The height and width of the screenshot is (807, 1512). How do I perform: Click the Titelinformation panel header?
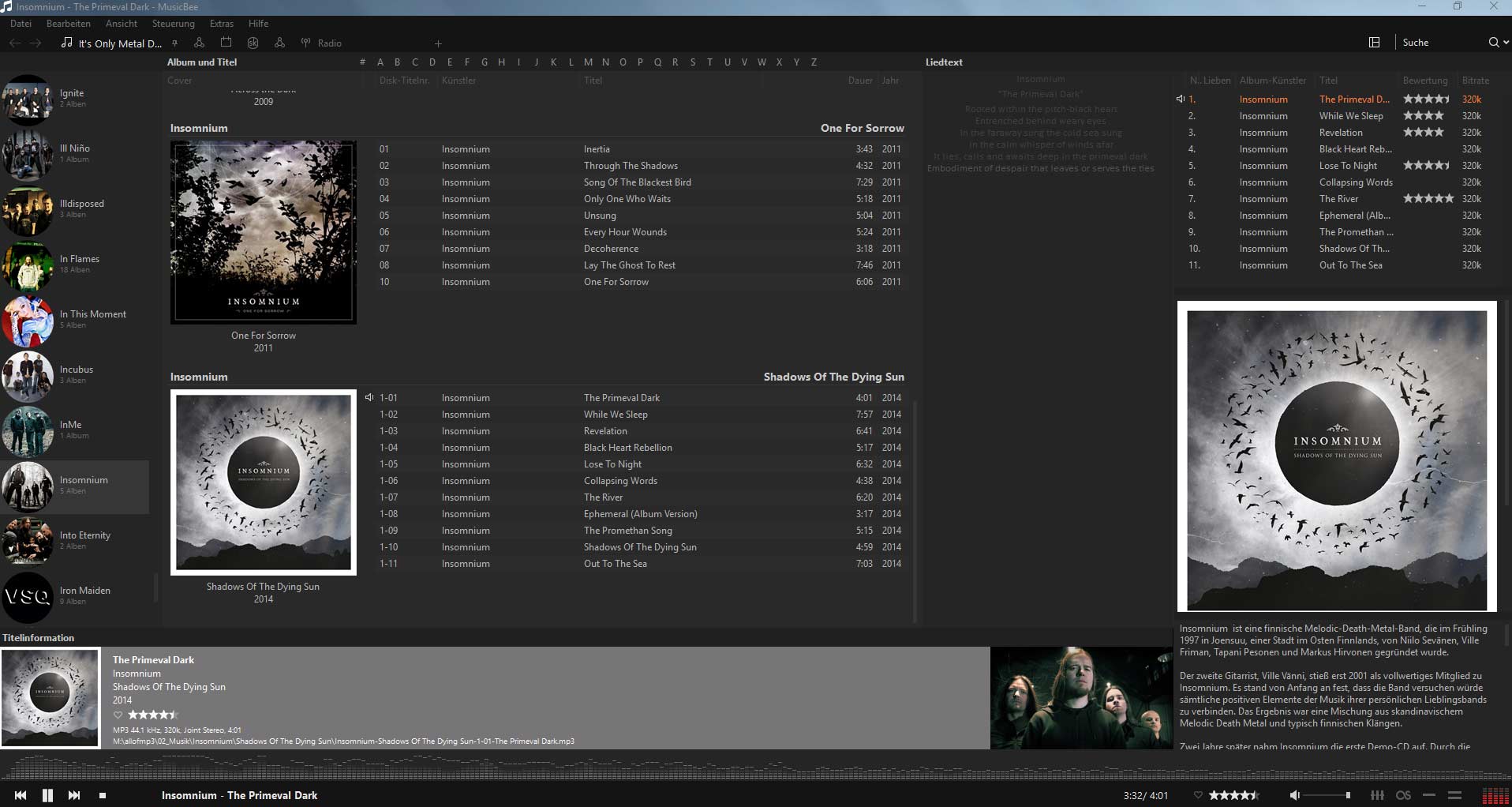[x=38, y=637]
